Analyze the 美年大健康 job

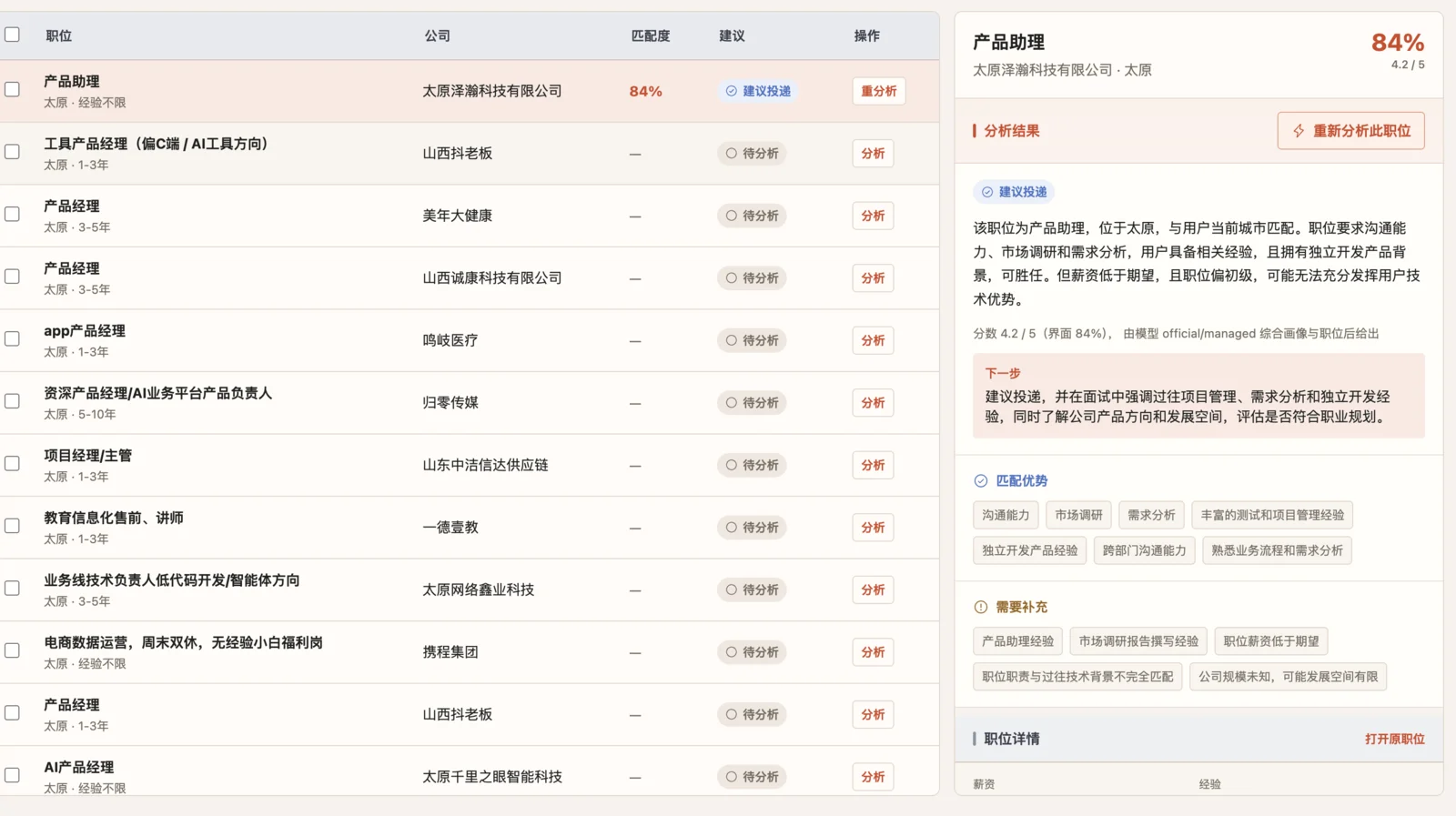[873, 216]
